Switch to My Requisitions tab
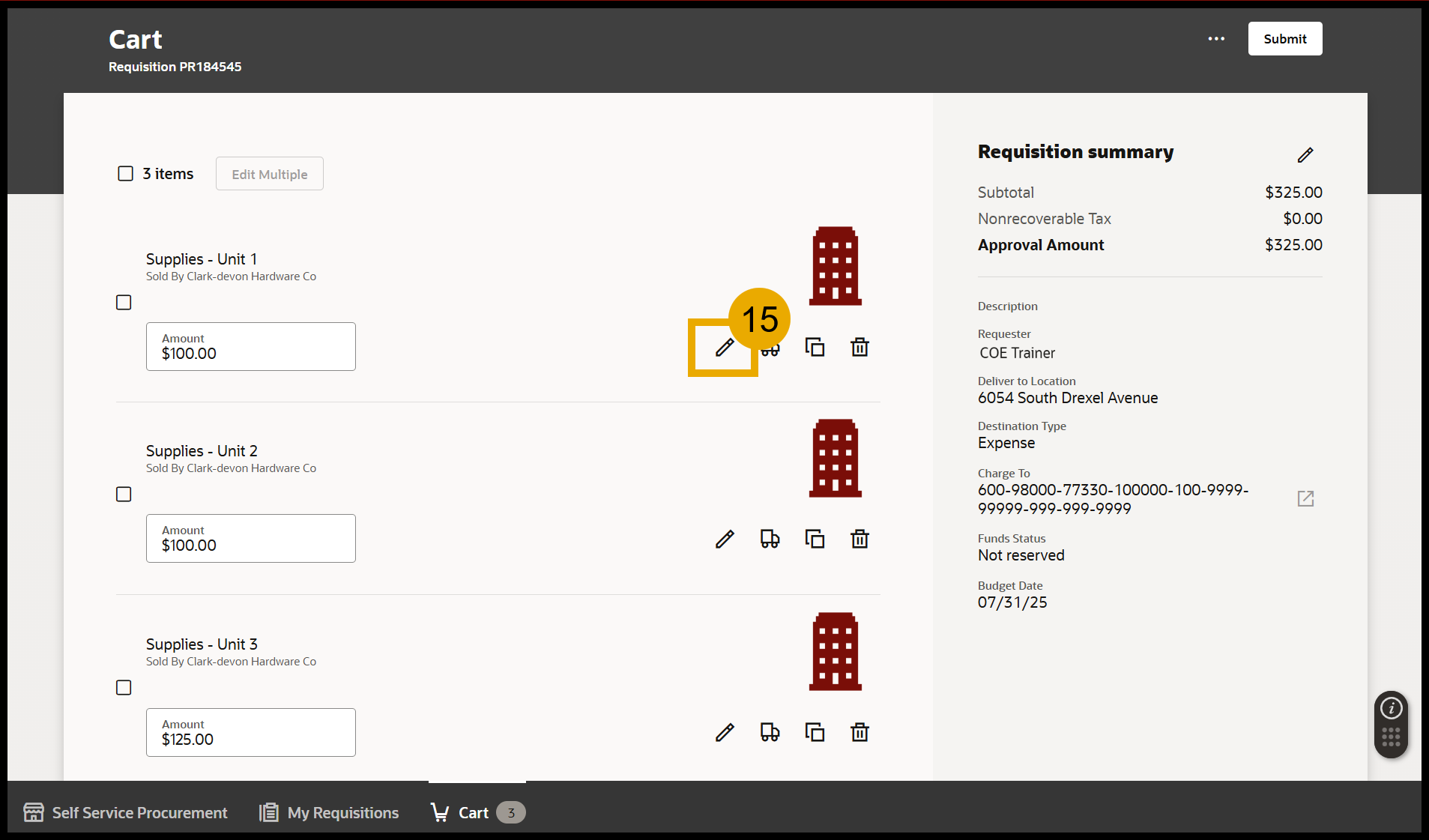The height and width of the screenshot is (840, 1429). pos(329,813)
